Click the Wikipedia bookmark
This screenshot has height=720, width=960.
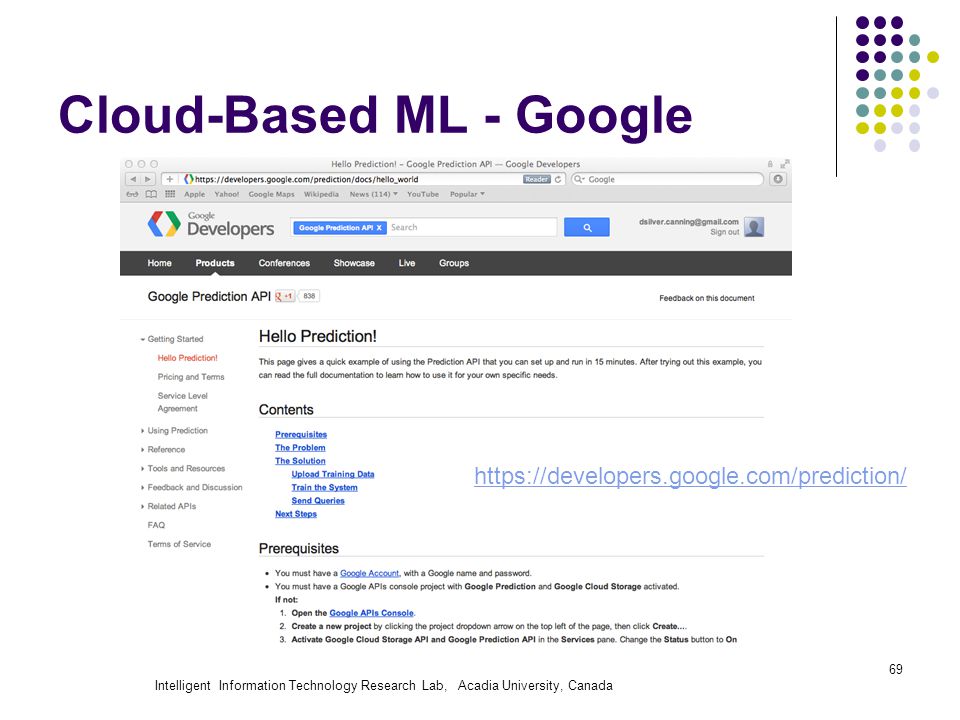click(321, 194)
